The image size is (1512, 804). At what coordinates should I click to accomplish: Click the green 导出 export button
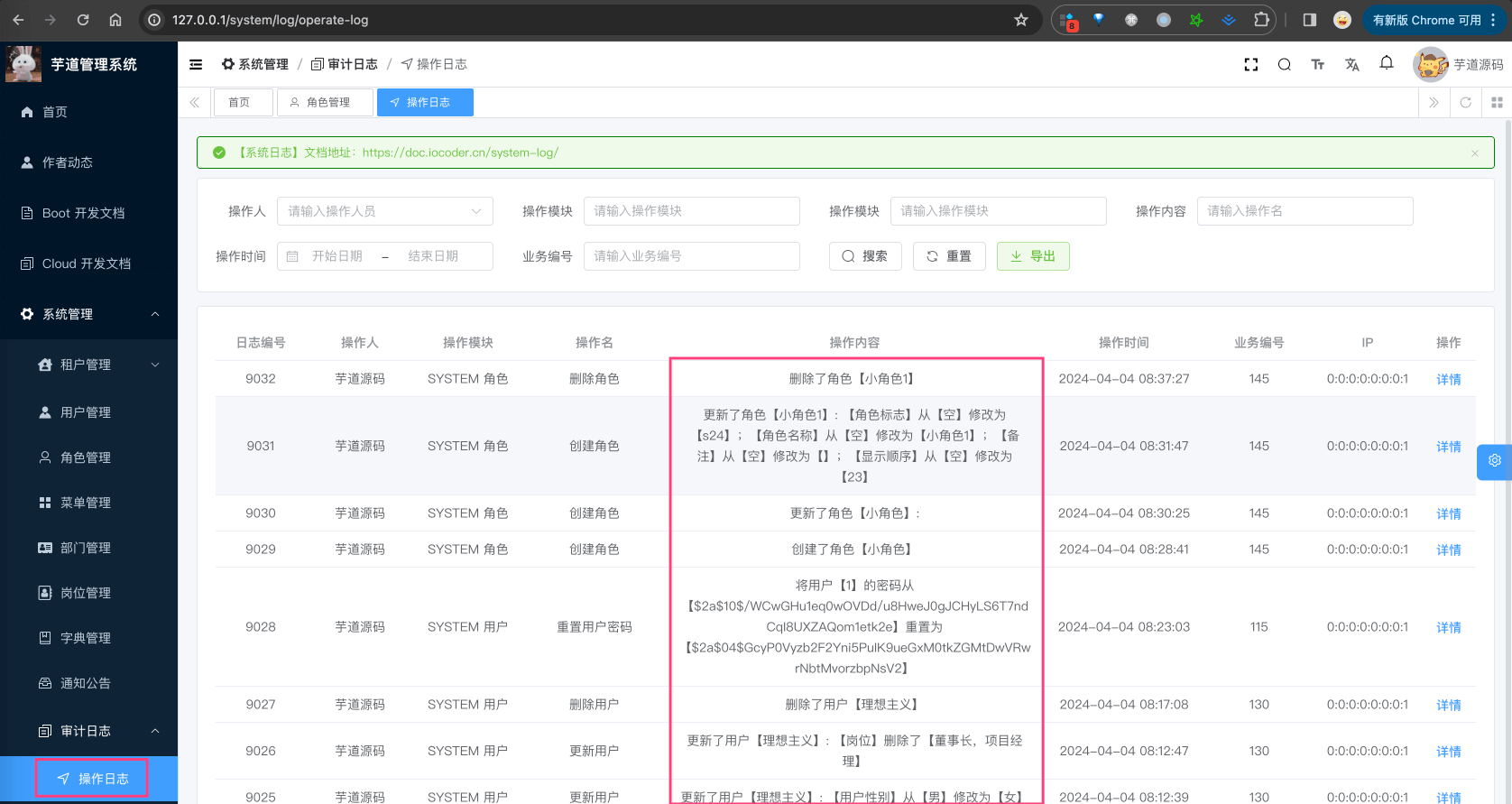1032,256
